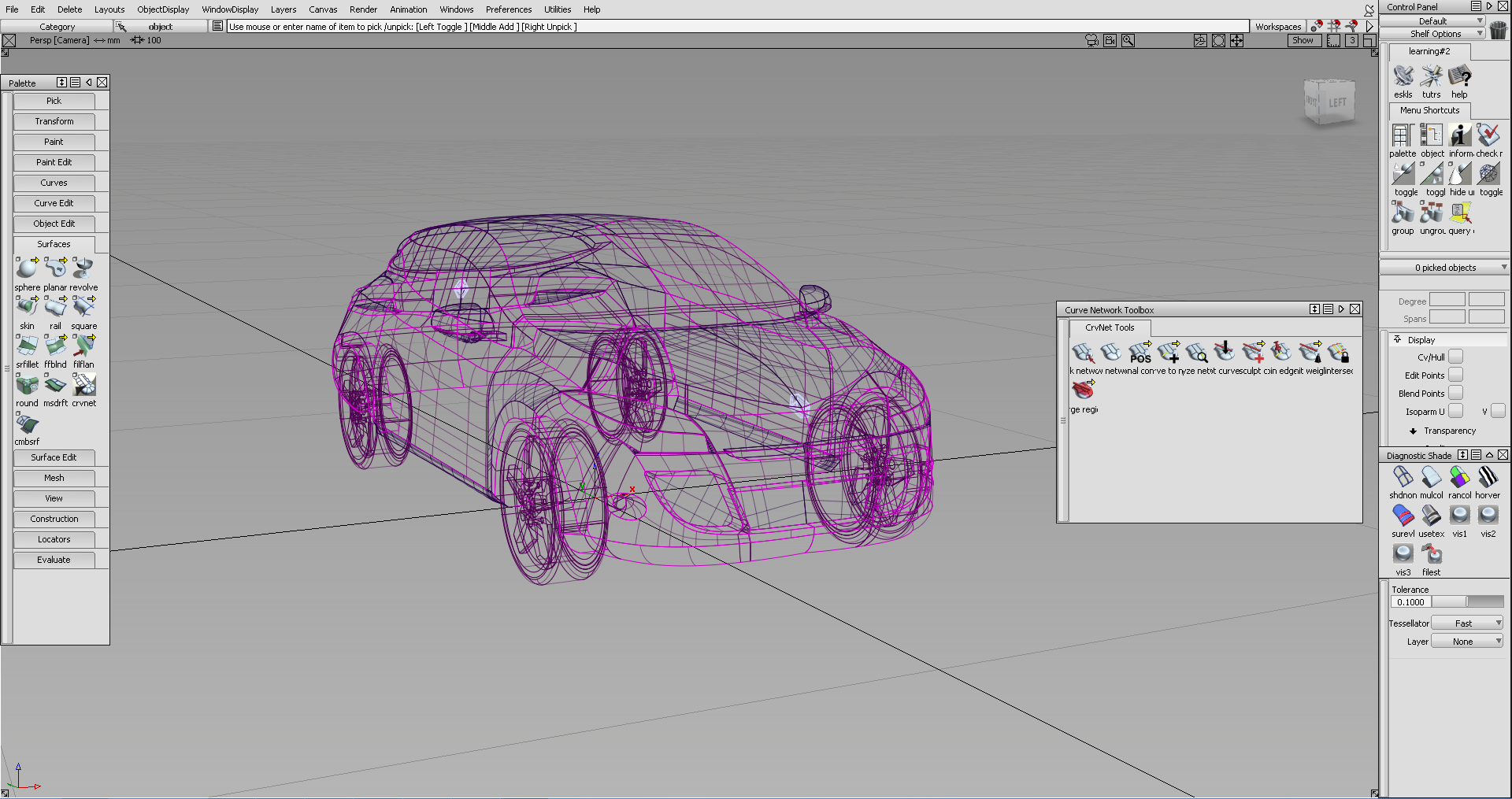Screen dimensions: 1512x799
Task: Toggle point snap magnet icon
Action: [x=1317, y=26]
